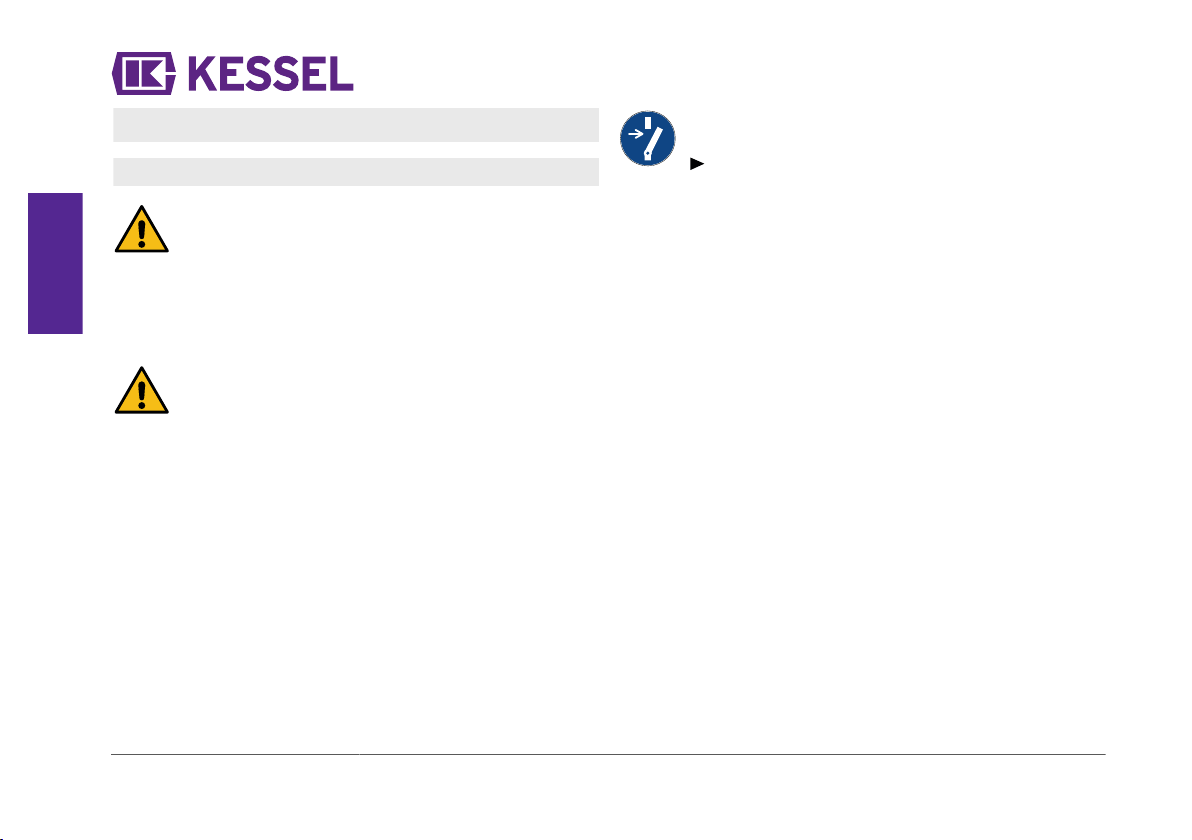Click the horizontal footer divider line

(x=608, y=754)
